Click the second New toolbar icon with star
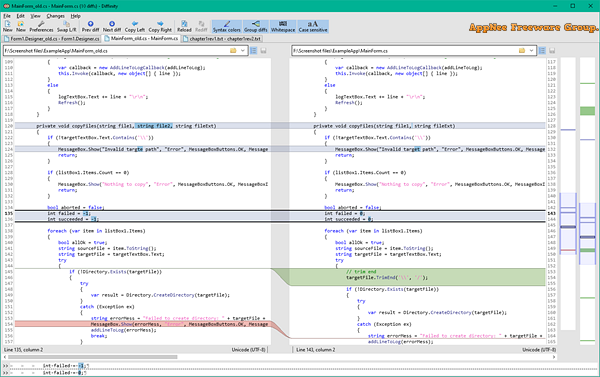600x377 pixels. tap(21, 26)
